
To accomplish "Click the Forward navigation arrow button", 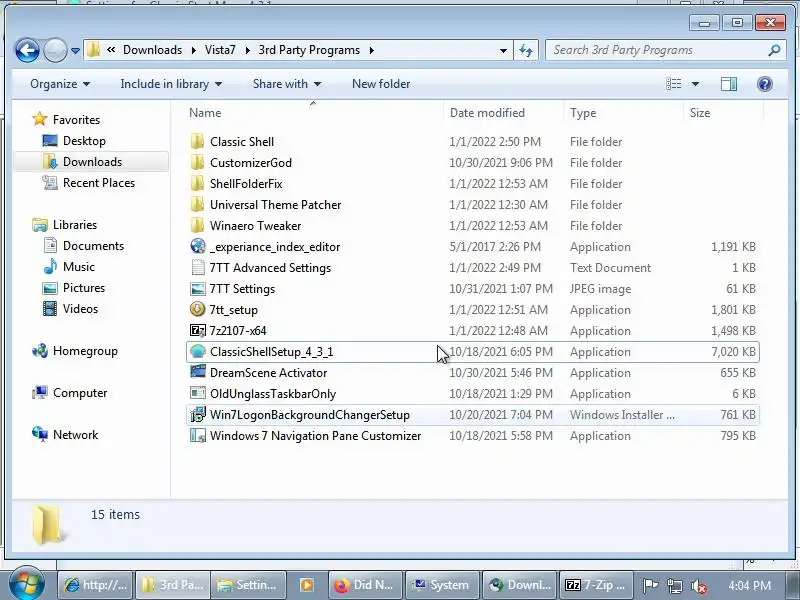I will coord(55,50).
